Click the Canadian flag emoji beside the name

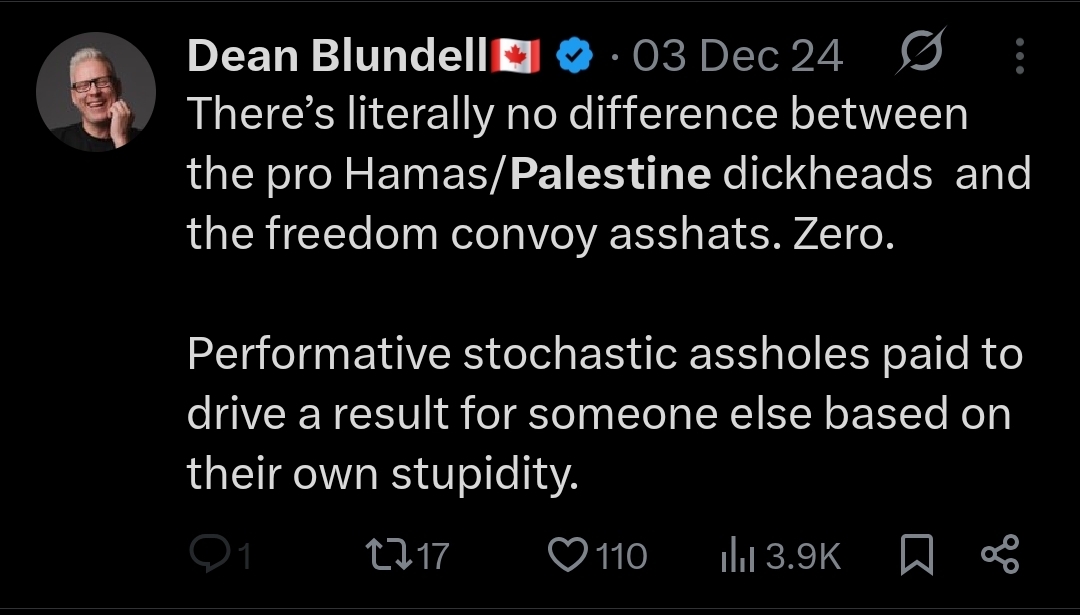pyautogui.click(x=515, y=56)
